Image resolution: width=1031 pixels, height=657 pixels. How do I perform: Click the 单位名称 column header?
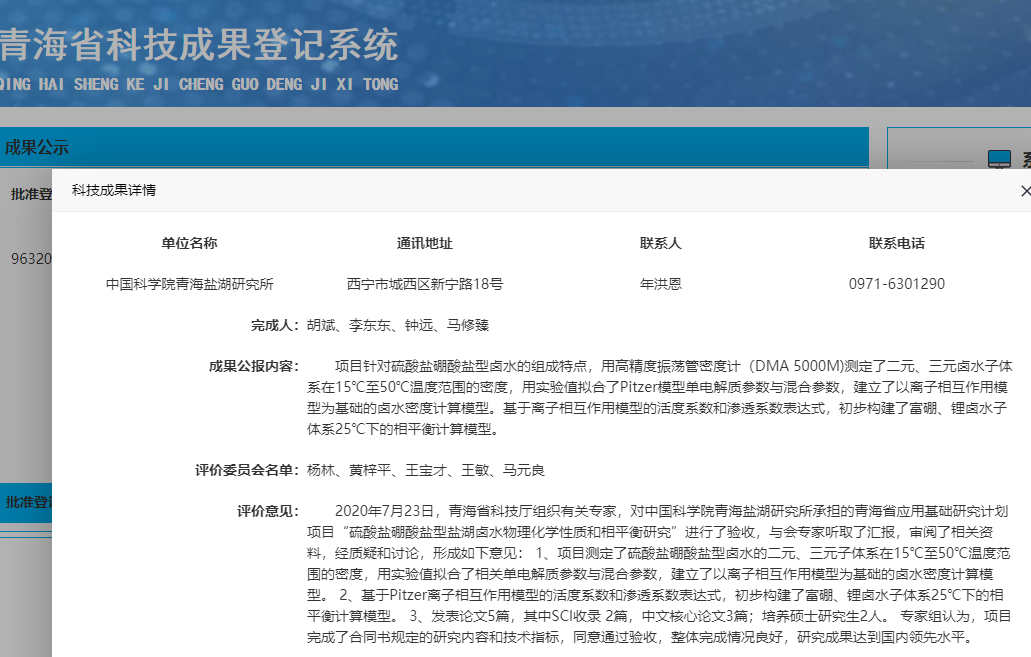tap(189, 243)
